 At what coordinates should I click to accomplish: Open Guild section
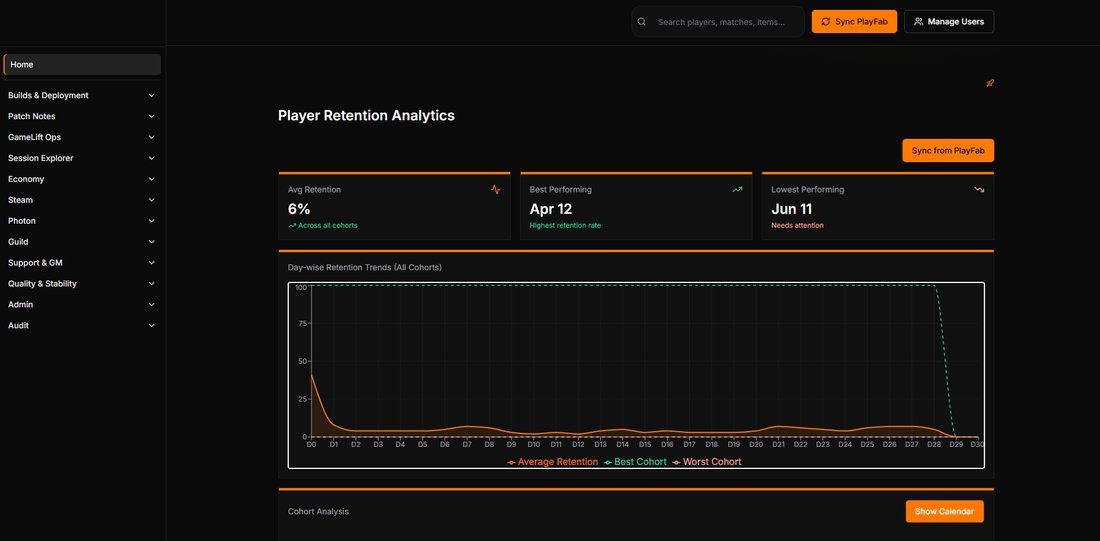(x=82, y=242)
